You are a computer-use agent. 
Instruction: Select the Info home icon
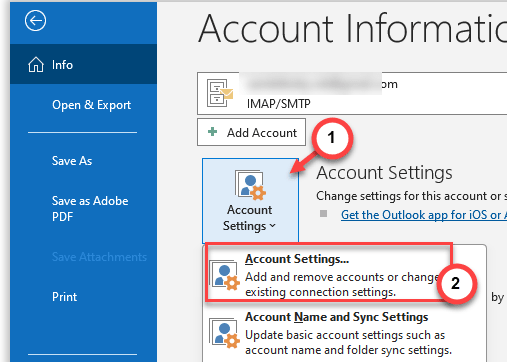(36, 64)
